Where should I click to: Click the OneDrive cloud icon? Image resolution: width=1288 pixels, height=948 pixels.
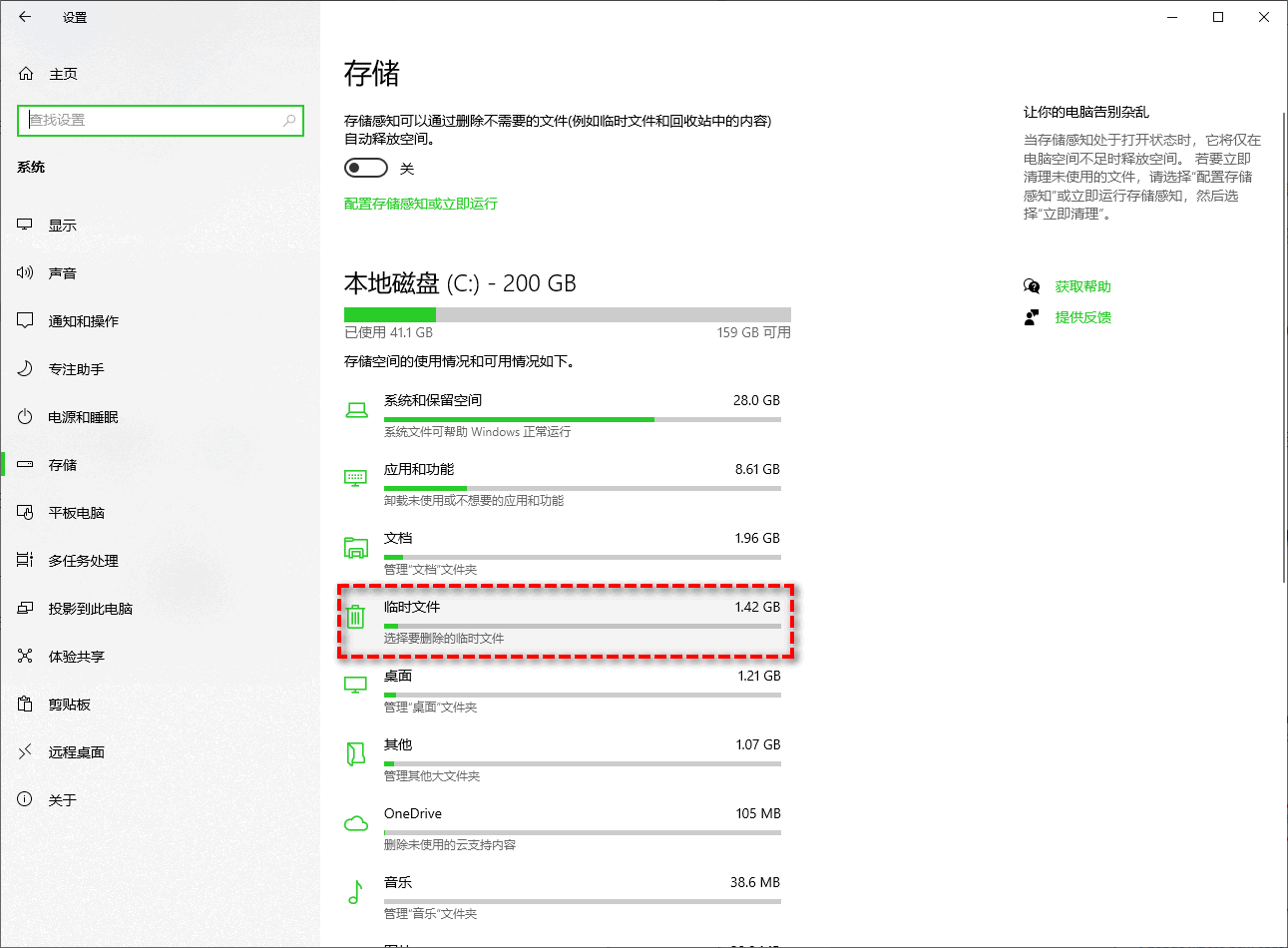click(355, 823)
